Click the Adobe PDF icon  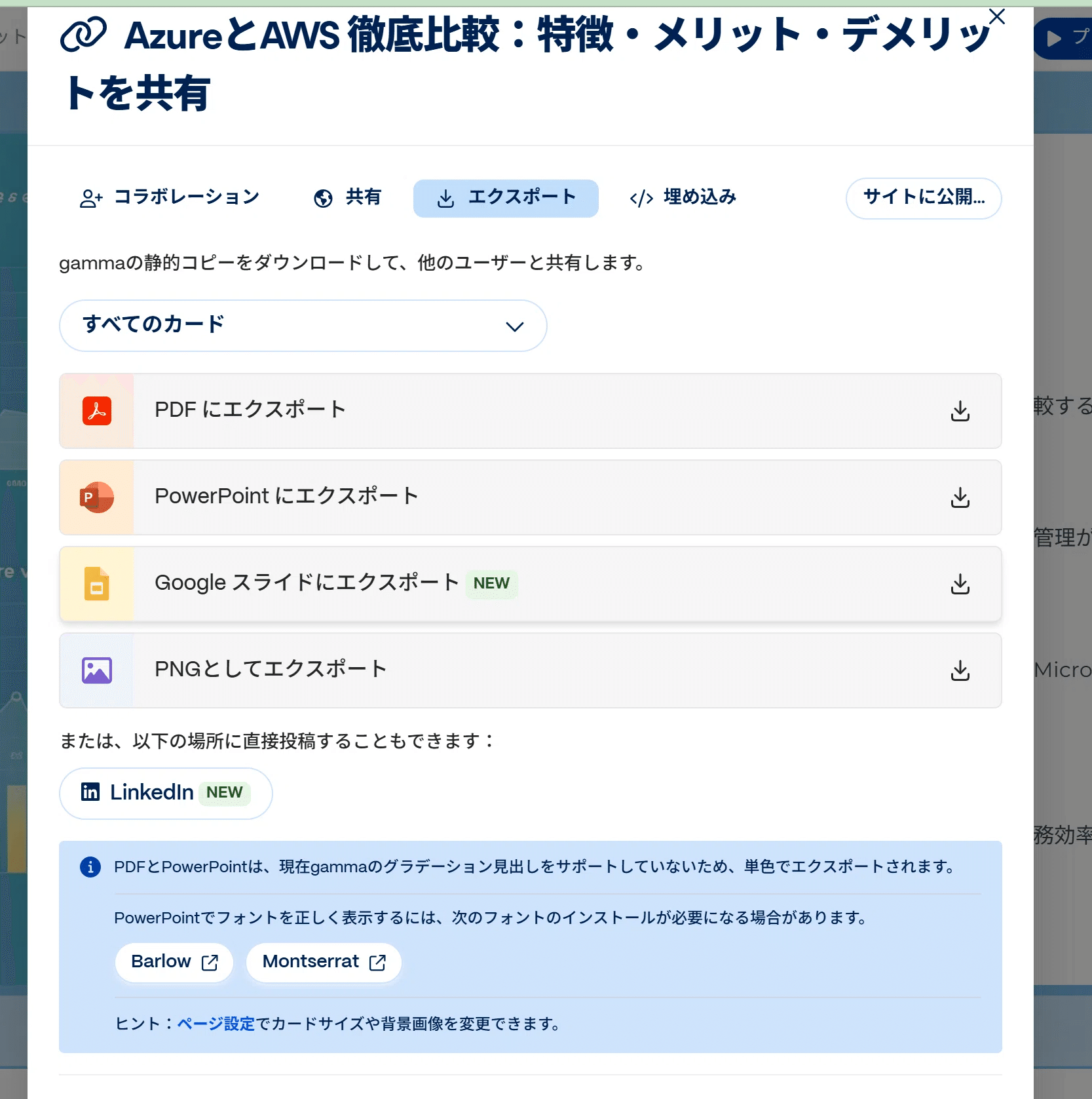tap(97, 411)
